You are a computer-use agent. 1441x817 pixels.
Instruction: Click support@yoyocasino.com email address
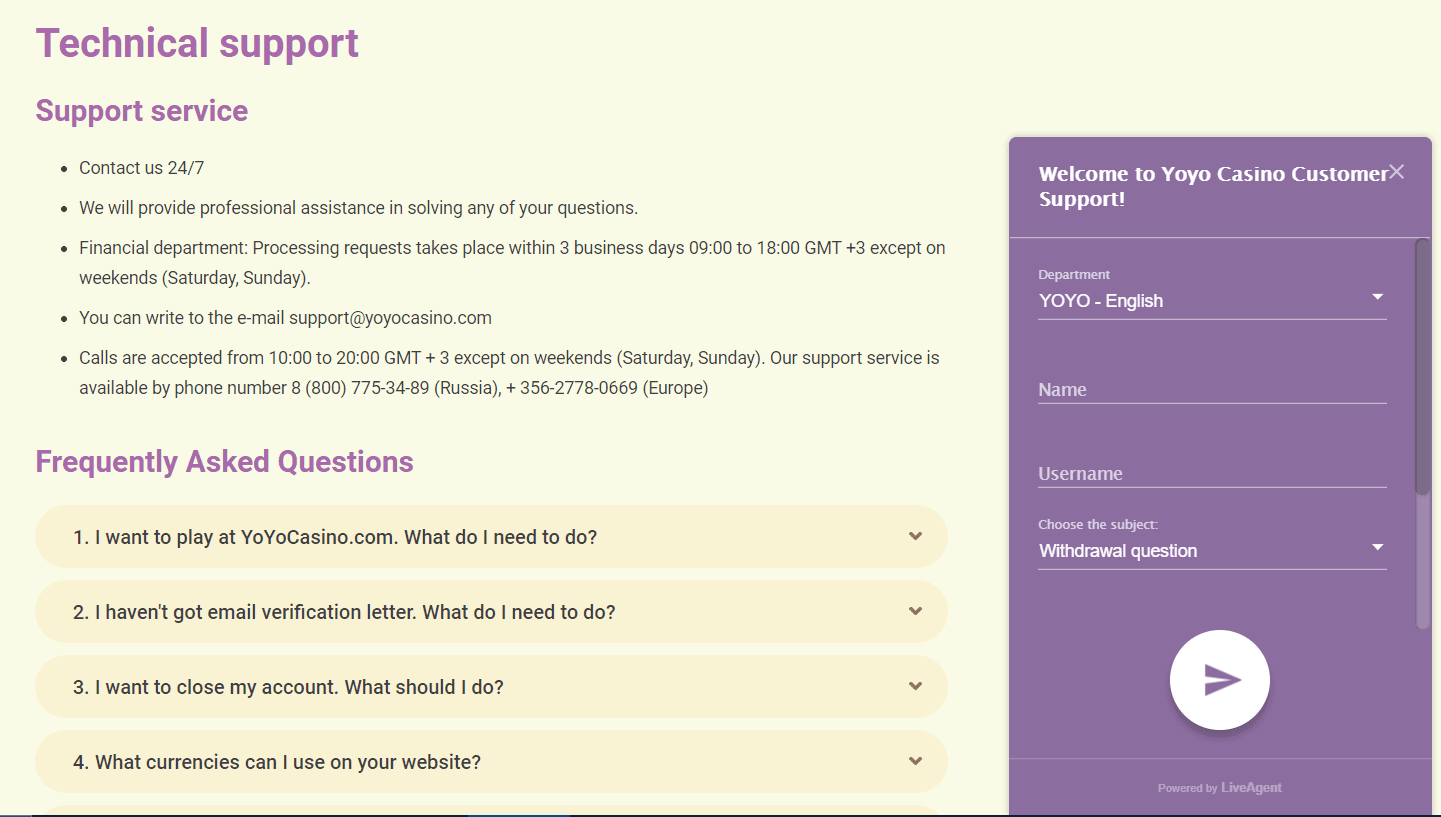coord(390,318)
